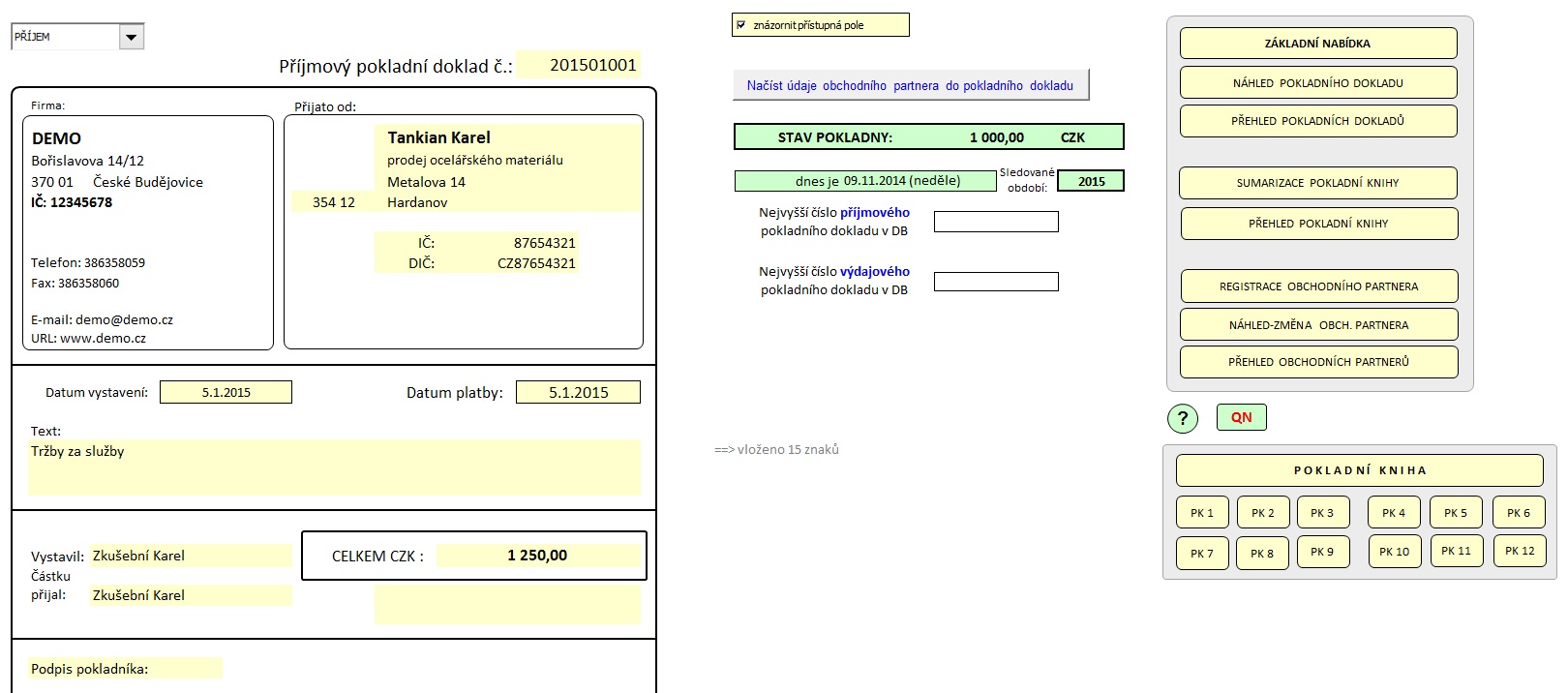The image size is (1568, 693).
Task: Open cash book PK 1
Action: (1202, 513)
